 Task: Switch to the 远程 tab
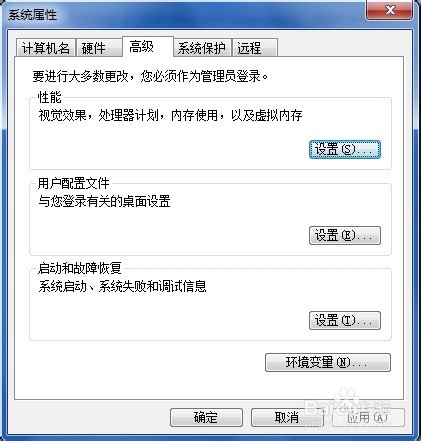tap(255, 48)
